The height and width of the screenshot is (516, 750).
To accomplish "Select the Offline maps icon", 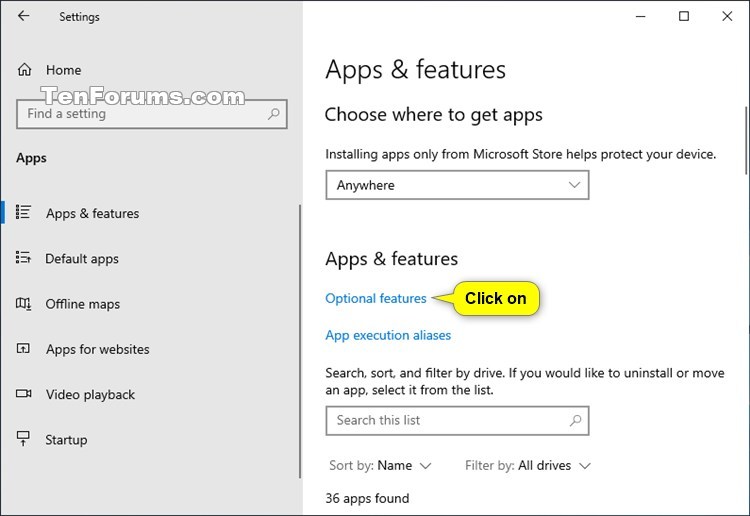I will [x=23, y=304].
